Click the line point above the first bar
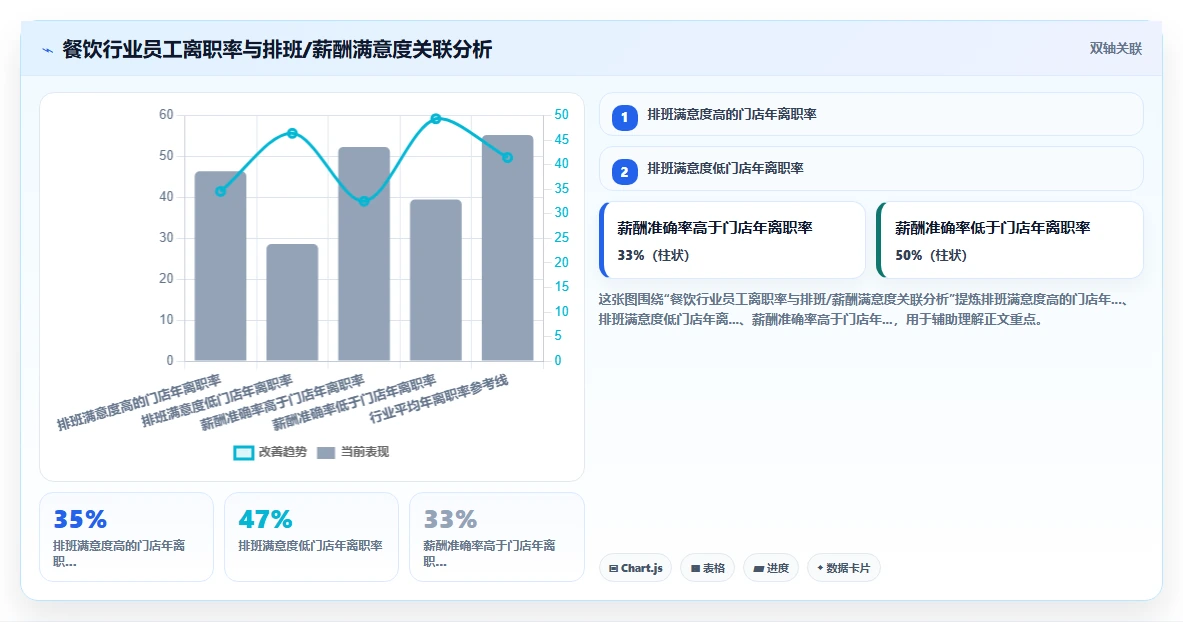This screenshot has height=622, width=1183. tap(220, 192)
